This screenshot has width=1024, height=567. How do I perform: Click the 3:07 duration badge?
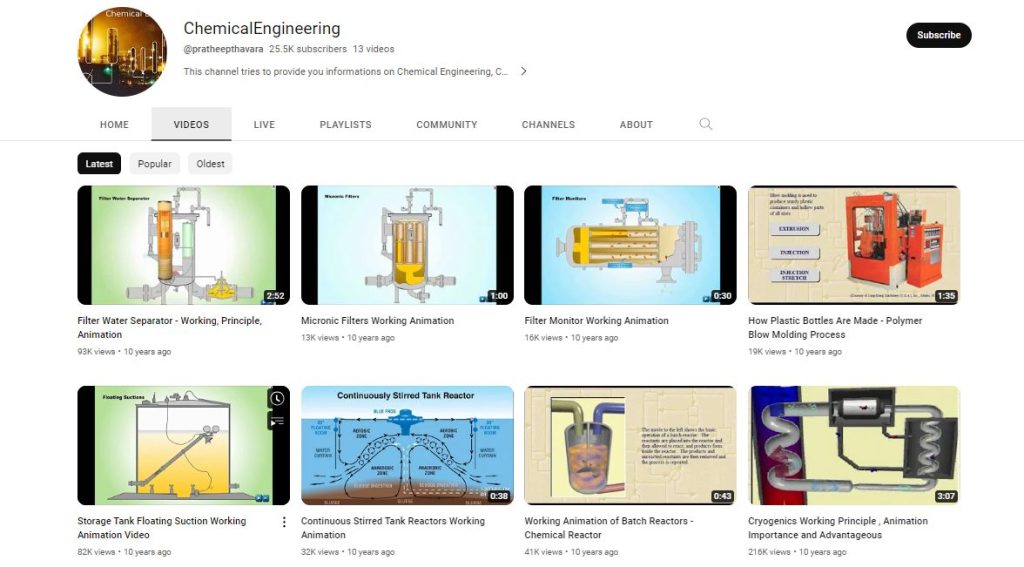pyautogui.click(x=946, y=496)
